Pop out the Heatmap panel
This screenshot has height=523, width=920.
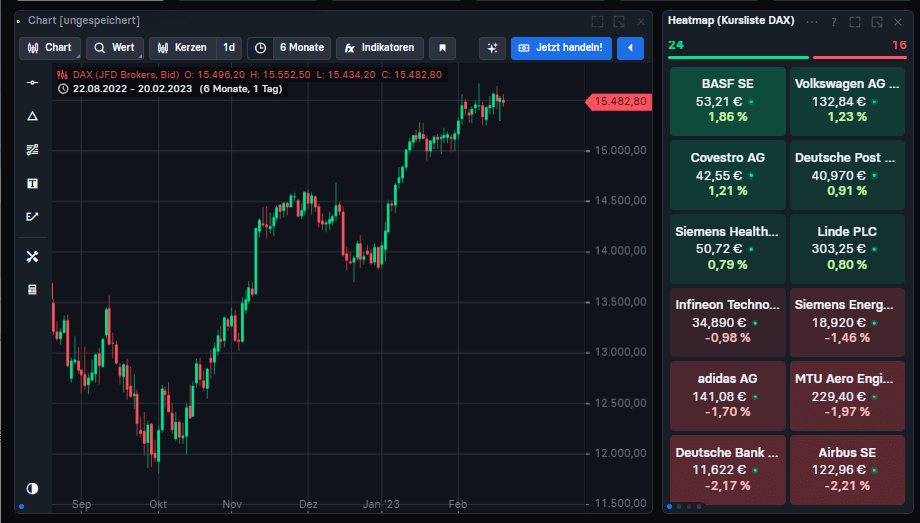click(x=877, y=22)
